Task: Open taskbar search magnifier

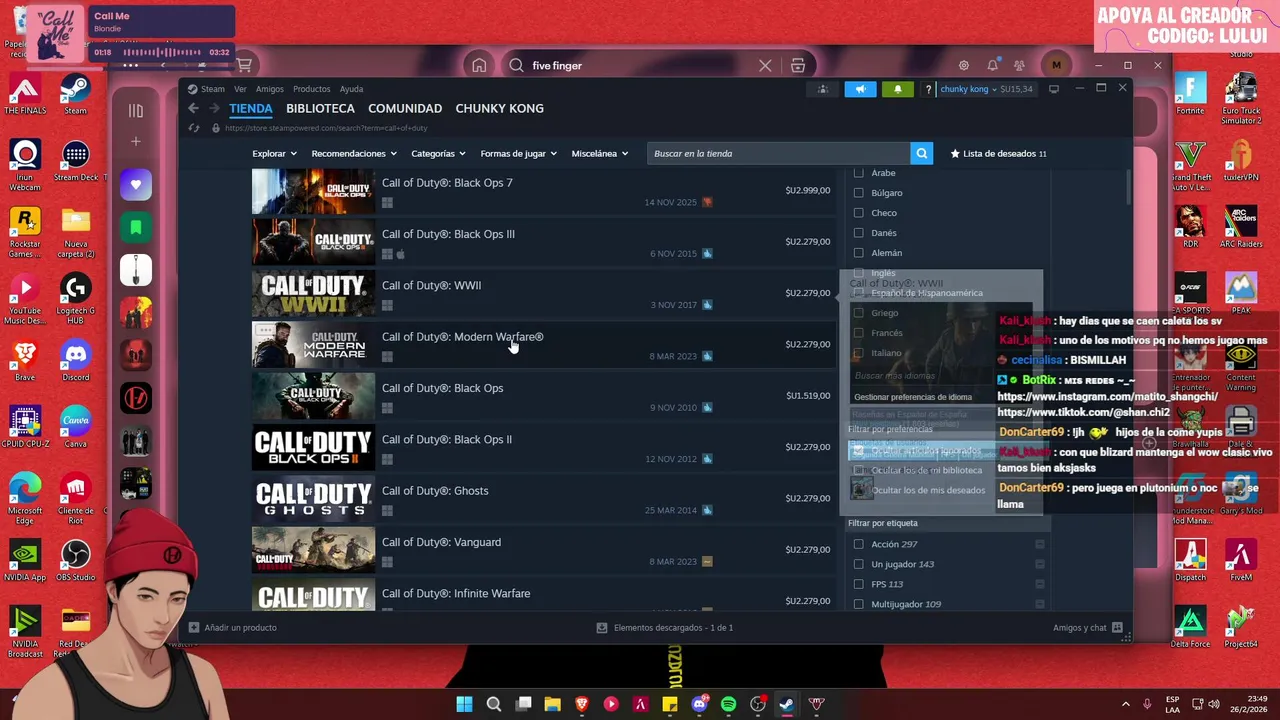Action: [493, 704]
